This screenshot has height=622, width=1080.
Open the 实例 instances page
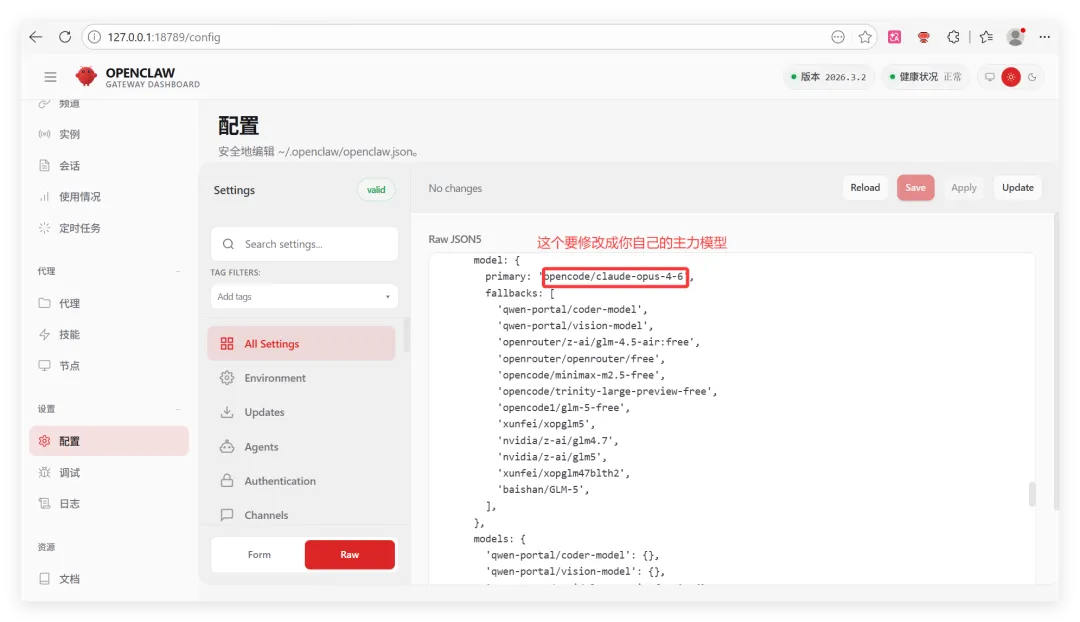point(109,134)
